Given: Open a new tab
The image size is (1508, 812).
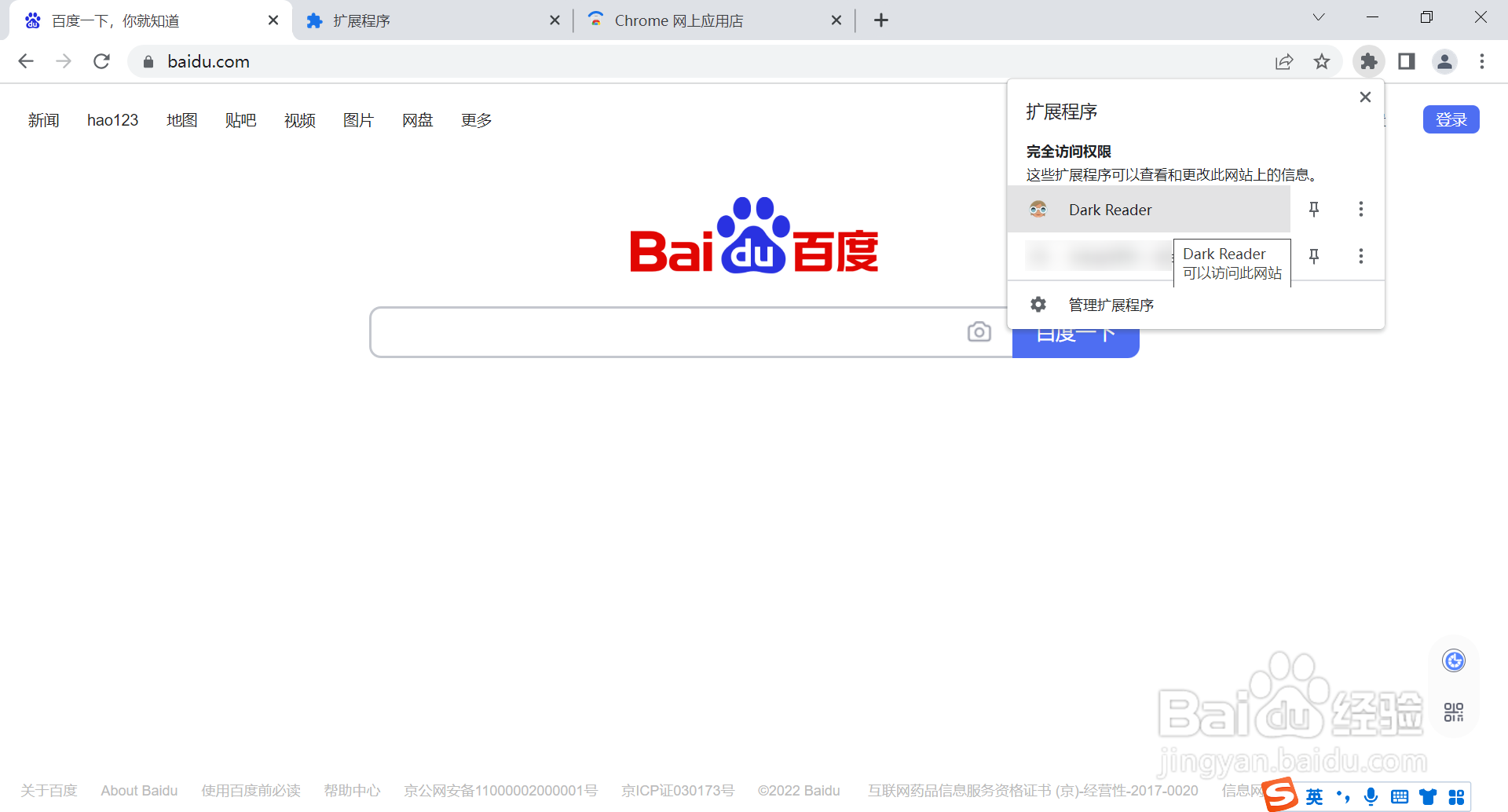Looking at the screenshot, I should (881, 20).
